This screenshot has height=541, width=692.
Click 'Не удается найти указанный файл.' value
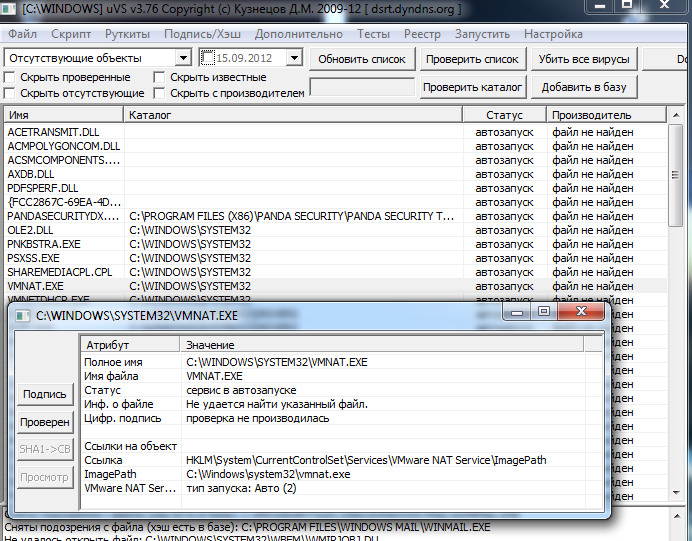click(277, 404)
